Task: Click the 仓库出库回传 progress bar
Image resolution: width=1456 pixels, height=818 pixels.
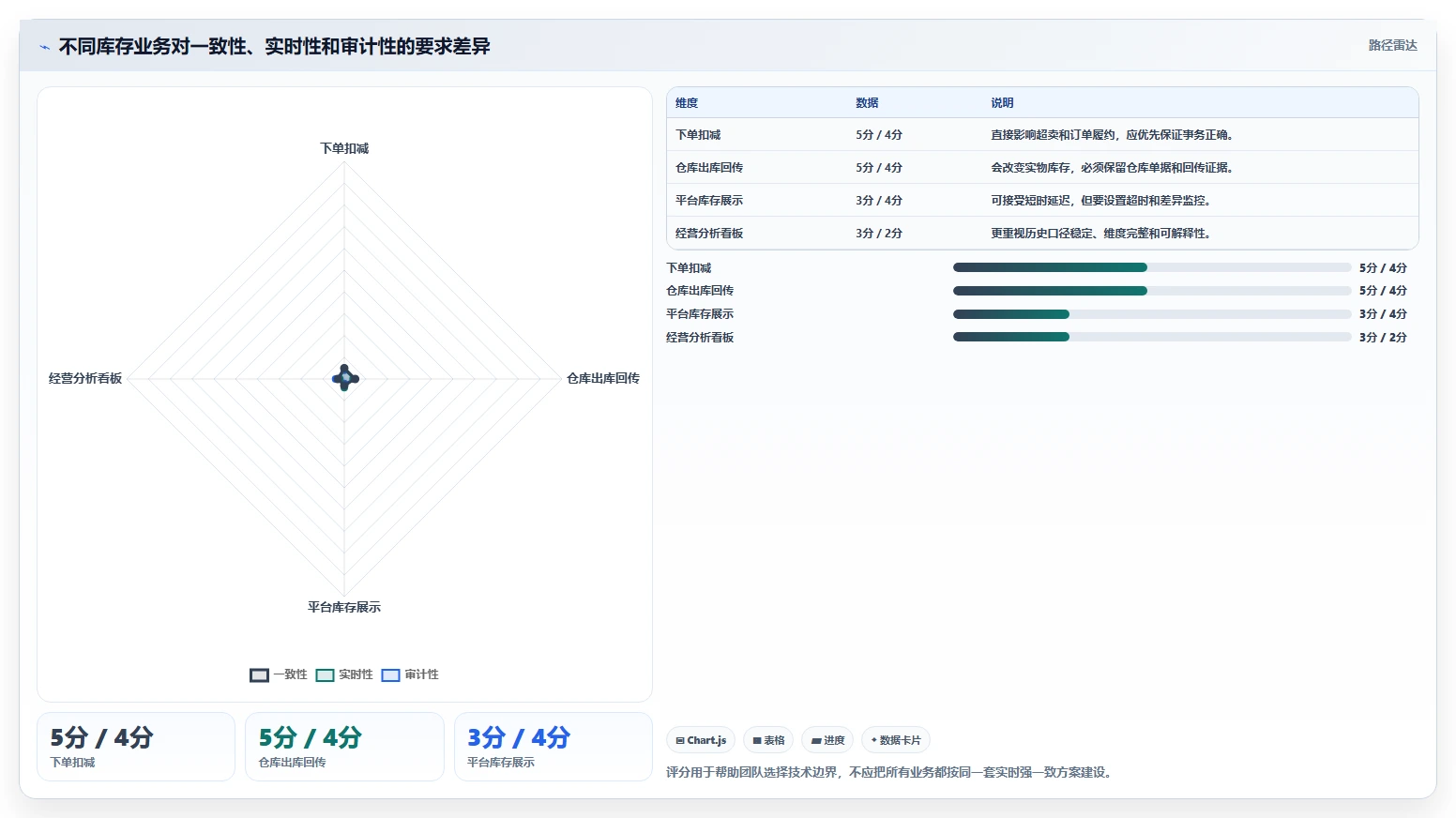Action: 1152,291
